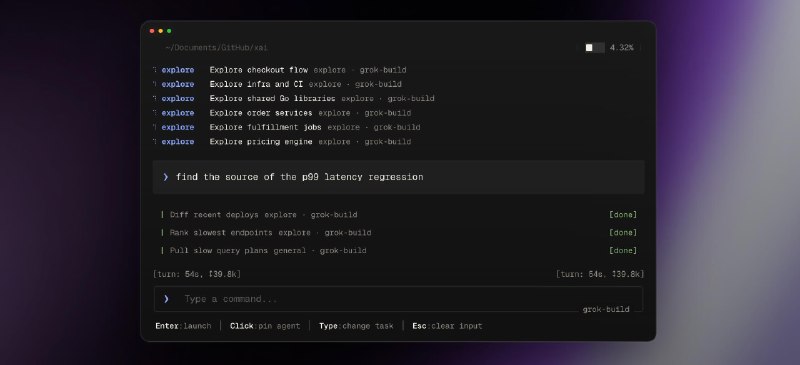The height and width of the screenshot is (365, 800).
Task: Click the grok-build model label on input box
Action: point(606,309)
